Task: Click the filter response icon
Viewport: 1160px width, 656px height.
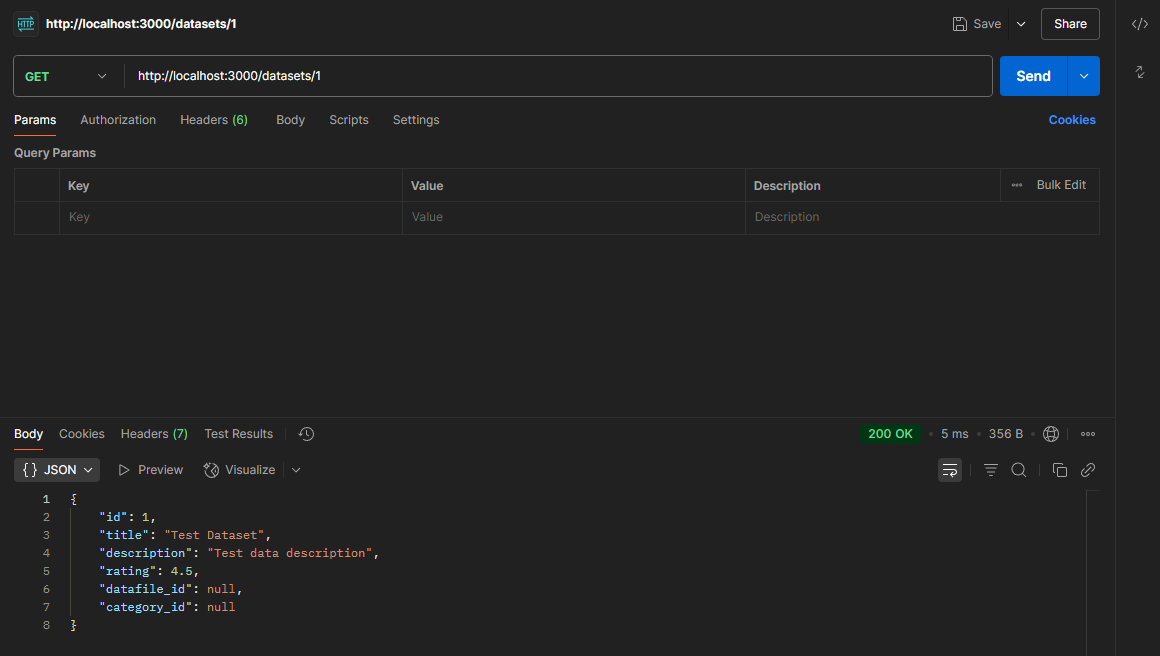Action: pyautogui.click(x=991, y=470)
